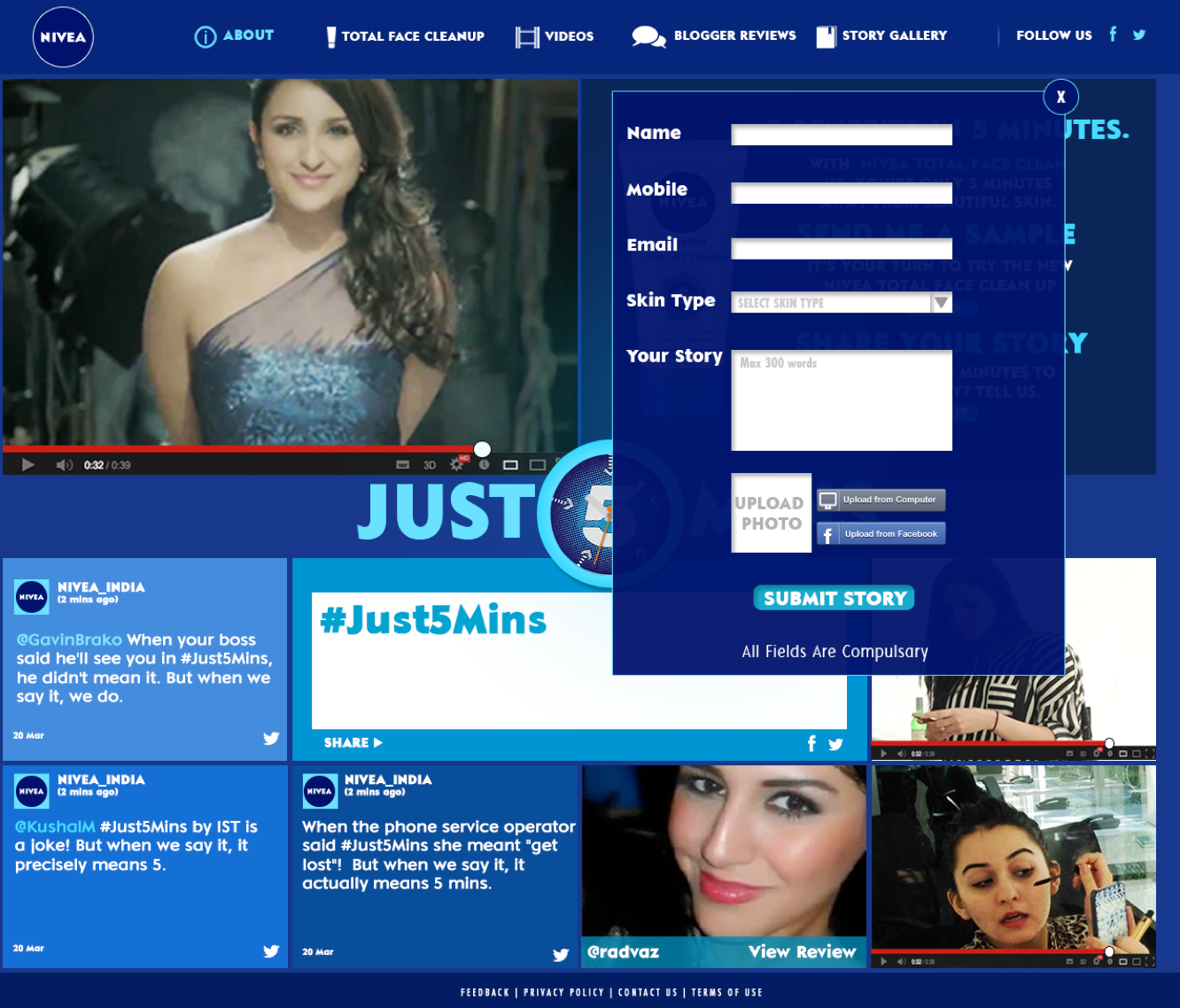
Task: Click NIVEA_INDIA avatar on @KushalM tweet
Action: 32,791
